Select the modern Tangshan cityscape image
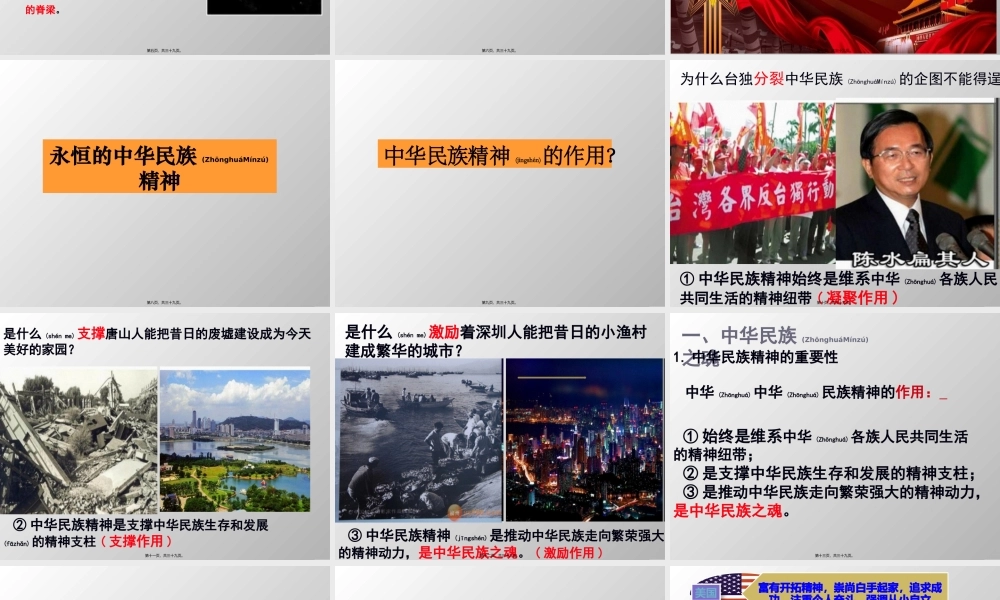The image size is (1000, 600). pos(243,440)
